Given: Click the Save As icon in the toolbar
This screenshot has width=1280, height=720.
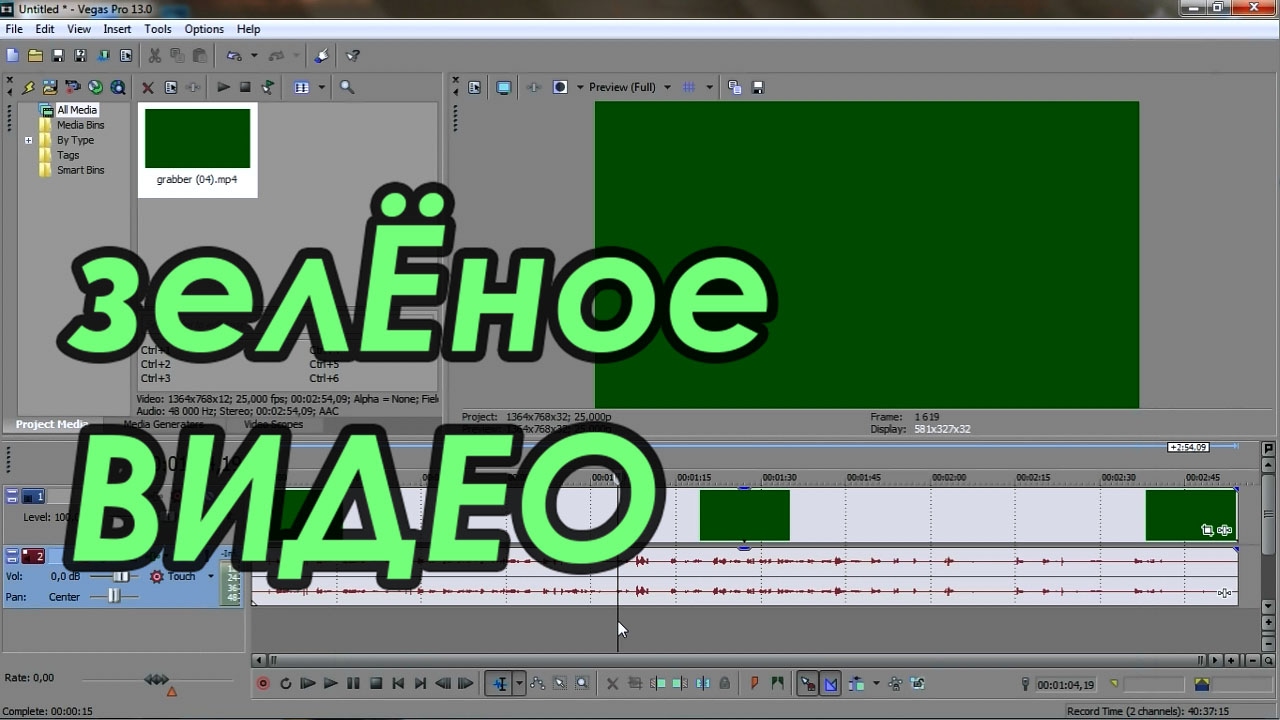Looking at the screenshot, I should pos(80,56).
